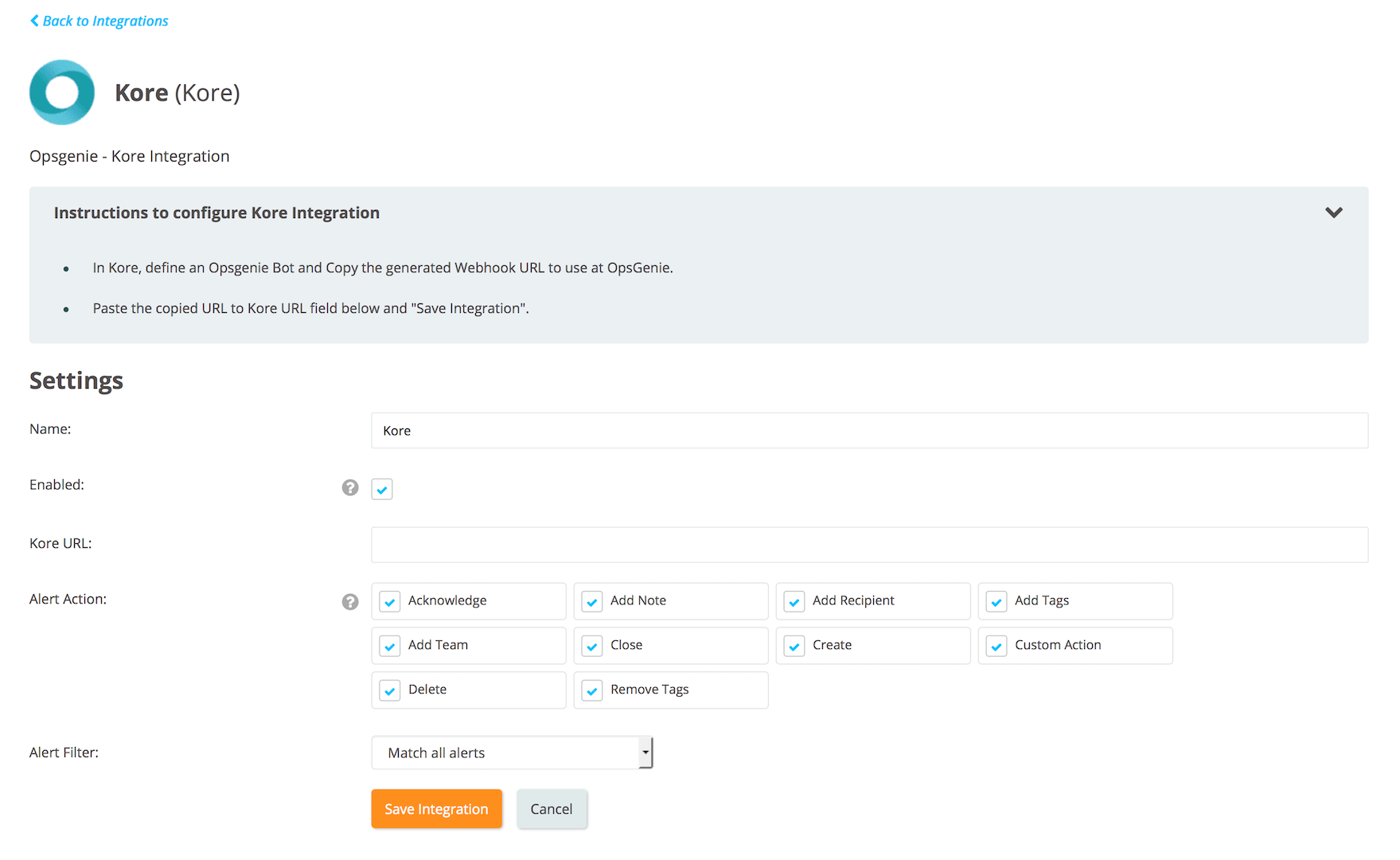Uncheck the Delete alert action

(390, 690)
